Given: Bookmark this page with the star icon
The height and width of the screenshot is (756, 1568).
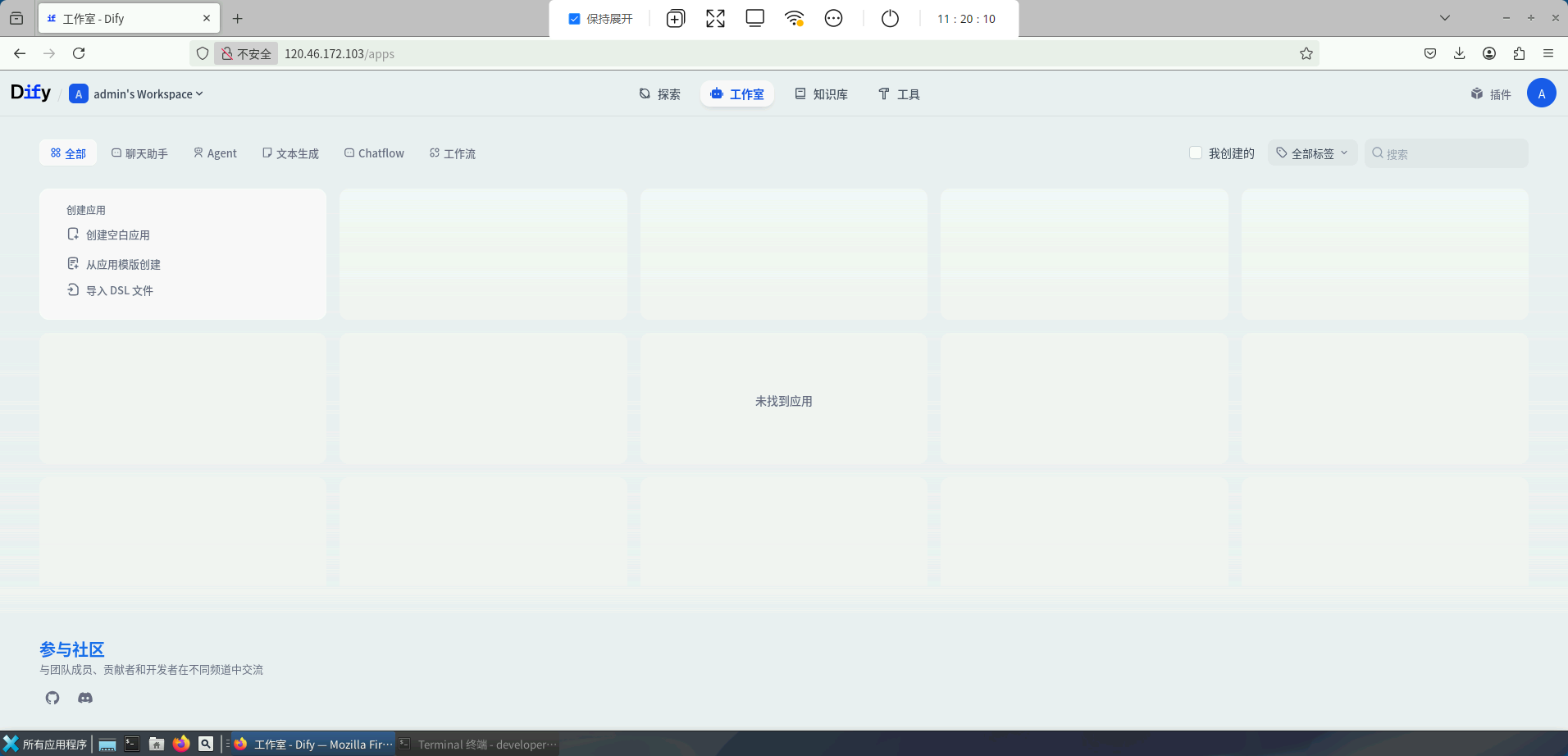Looking at the screenshot, I should 1306,53.
